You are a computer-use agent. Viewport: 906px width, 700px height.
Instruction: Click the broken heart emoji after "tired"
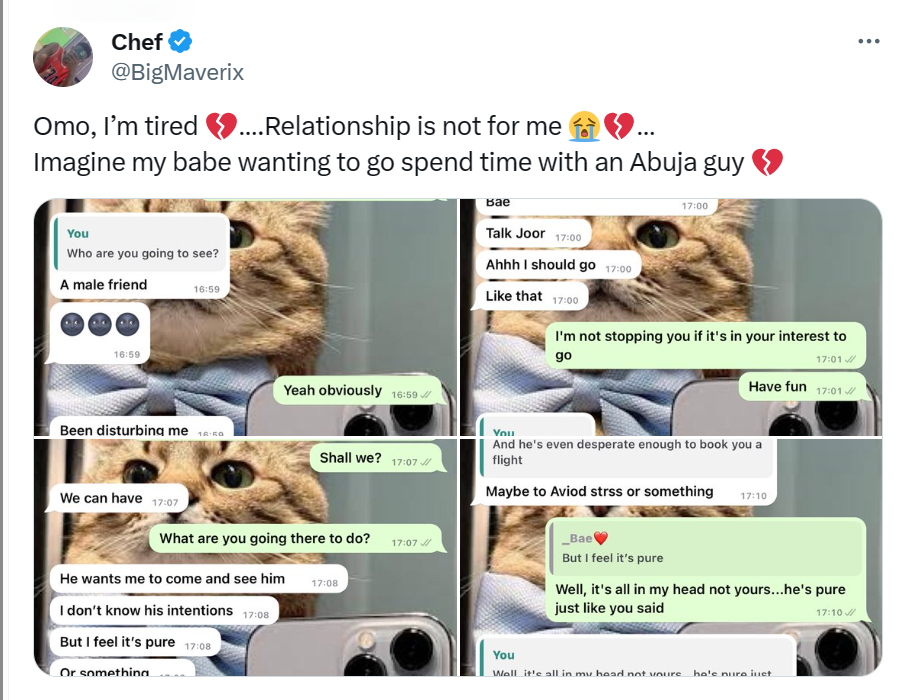tap(220, 127)
